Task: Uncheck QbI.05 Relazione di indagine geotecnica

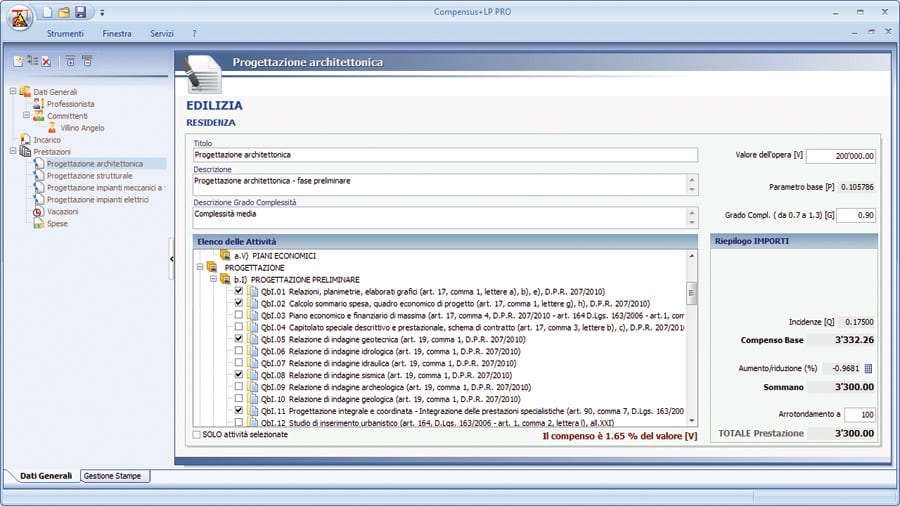Action: 239,338
